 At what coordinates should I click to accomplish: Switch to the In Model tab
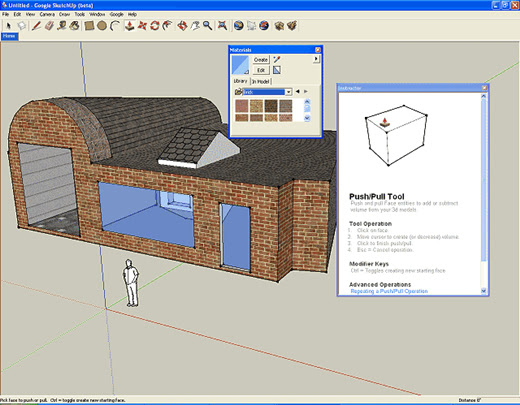point(260,81)
